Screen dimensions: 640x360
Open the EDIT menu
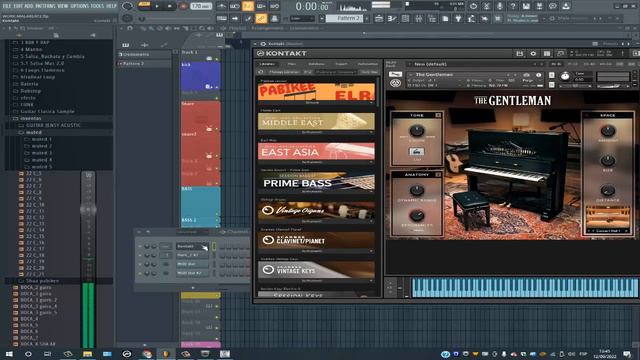[18, 6]
